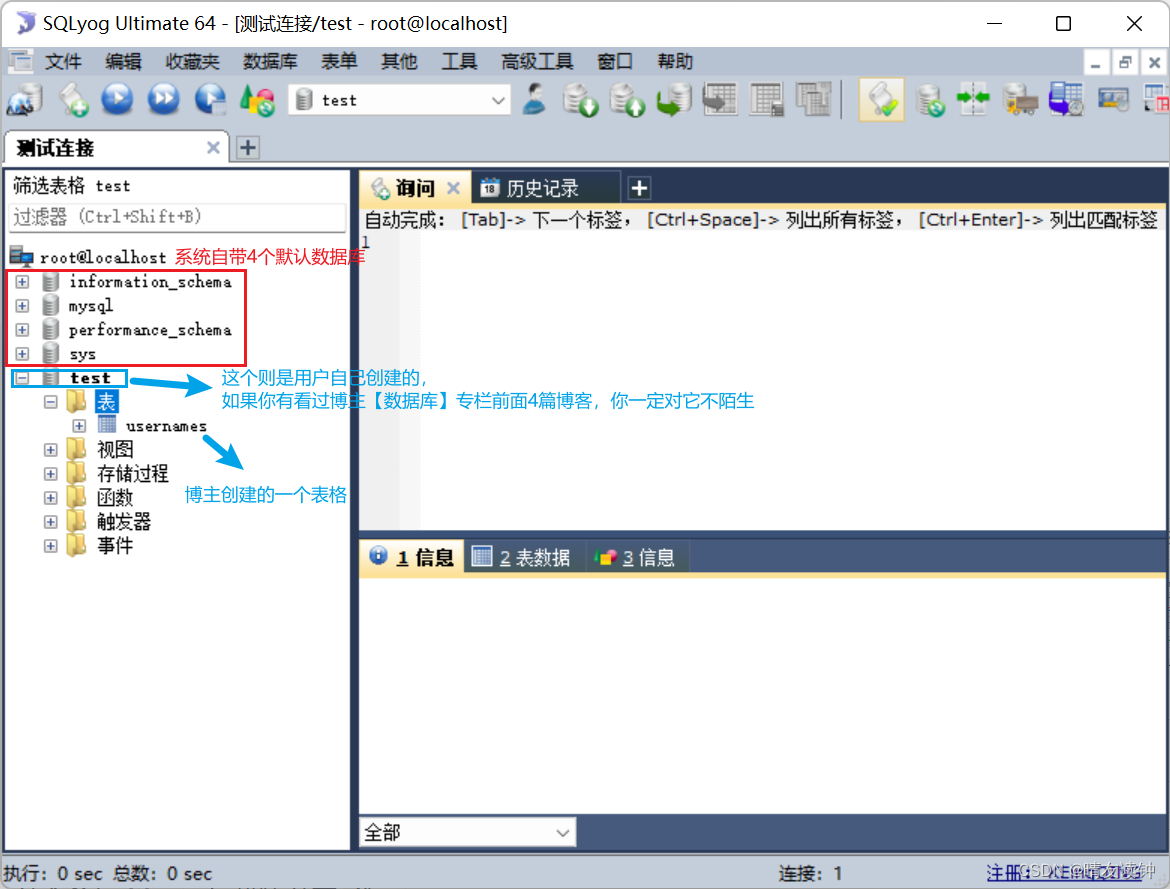Image resolution: width=1170 pixels, height=889 pixels.
Task: Expand the 函数 folder
Action: tap(51, 497)
